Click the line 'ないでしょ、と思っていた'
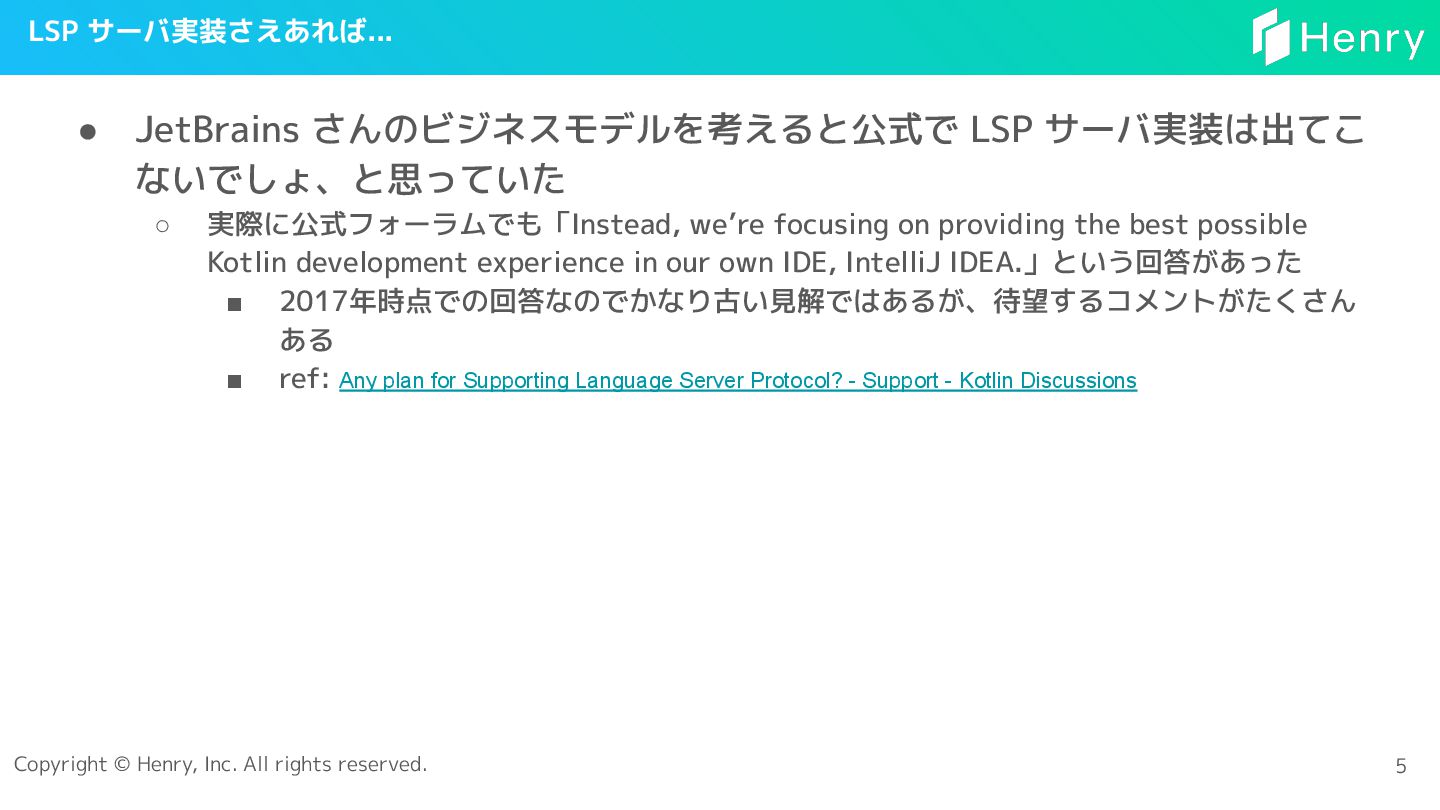 click(x=350, y=179)
